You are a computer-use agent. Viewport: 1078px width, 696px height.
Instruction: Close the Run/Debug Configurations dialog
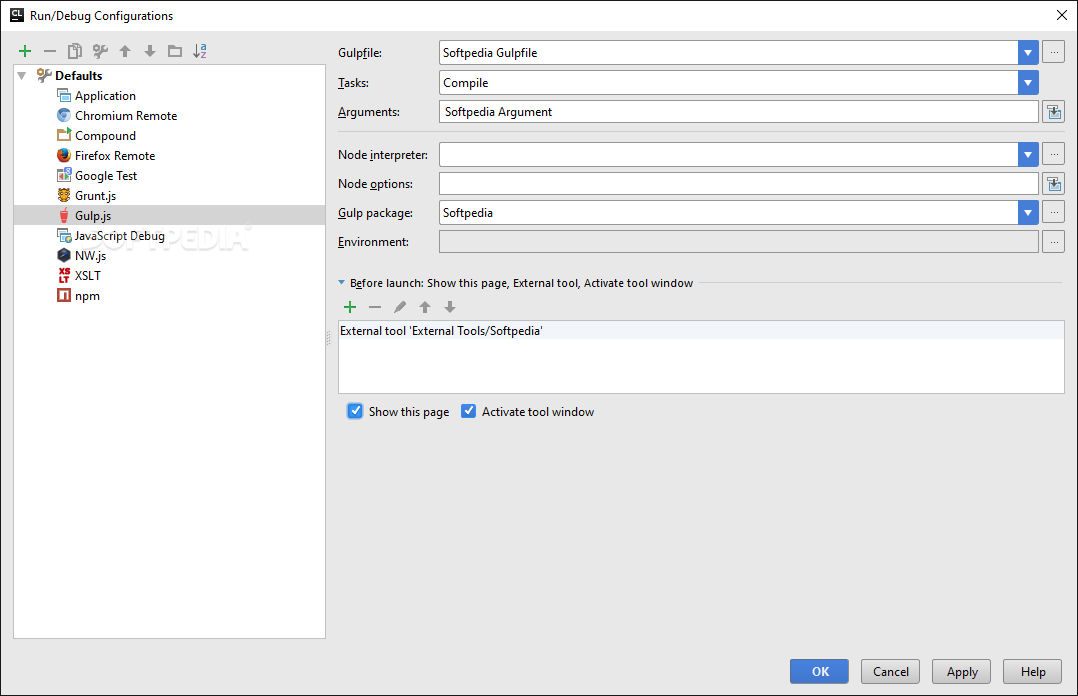(x=1062, y=15)
